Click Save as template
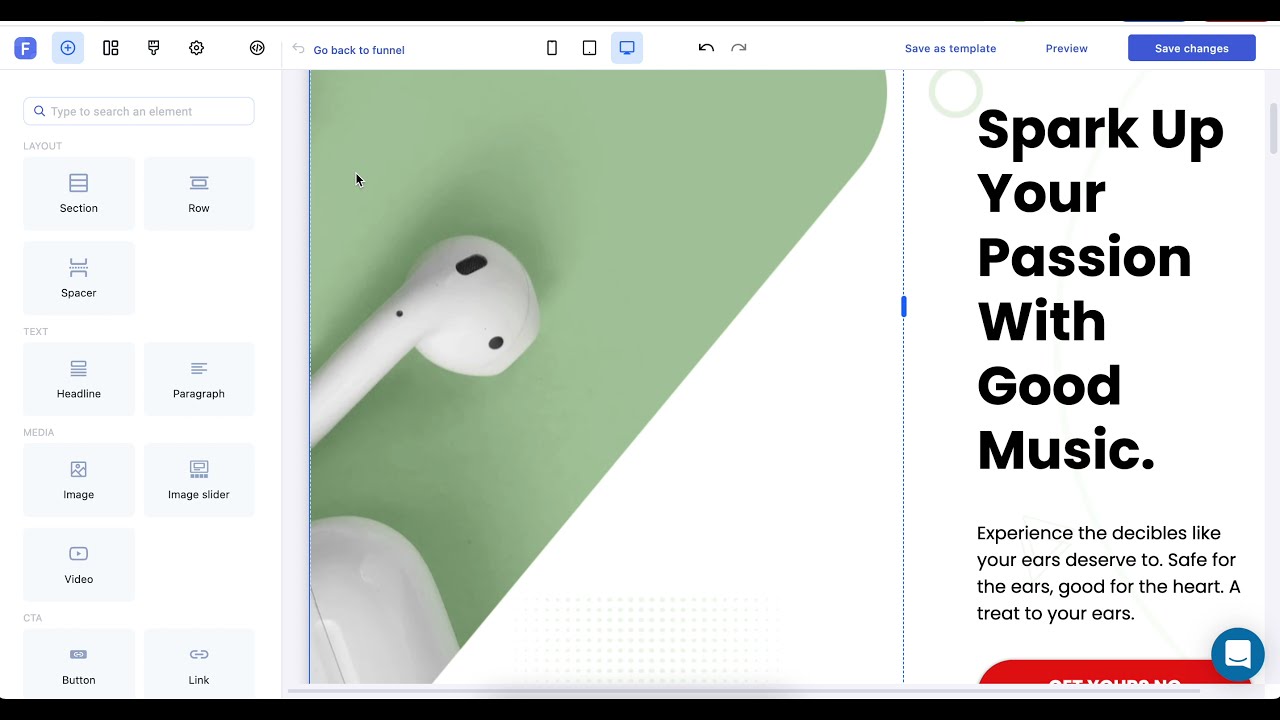Screen dimensions: 1280x720 (x=950, y=48)
